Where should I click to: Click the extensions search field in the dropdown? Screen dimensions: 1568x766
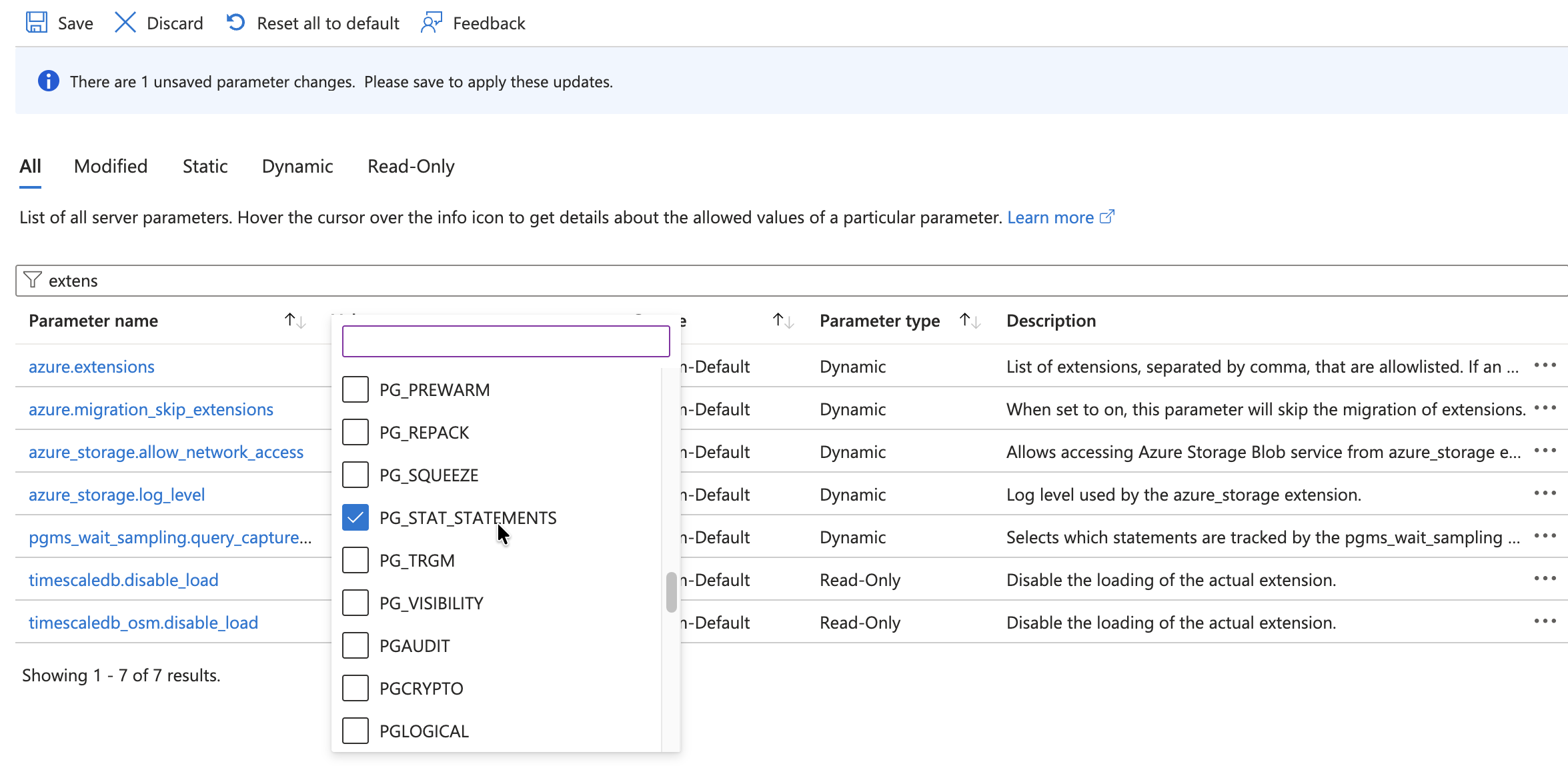pos(505,341)
